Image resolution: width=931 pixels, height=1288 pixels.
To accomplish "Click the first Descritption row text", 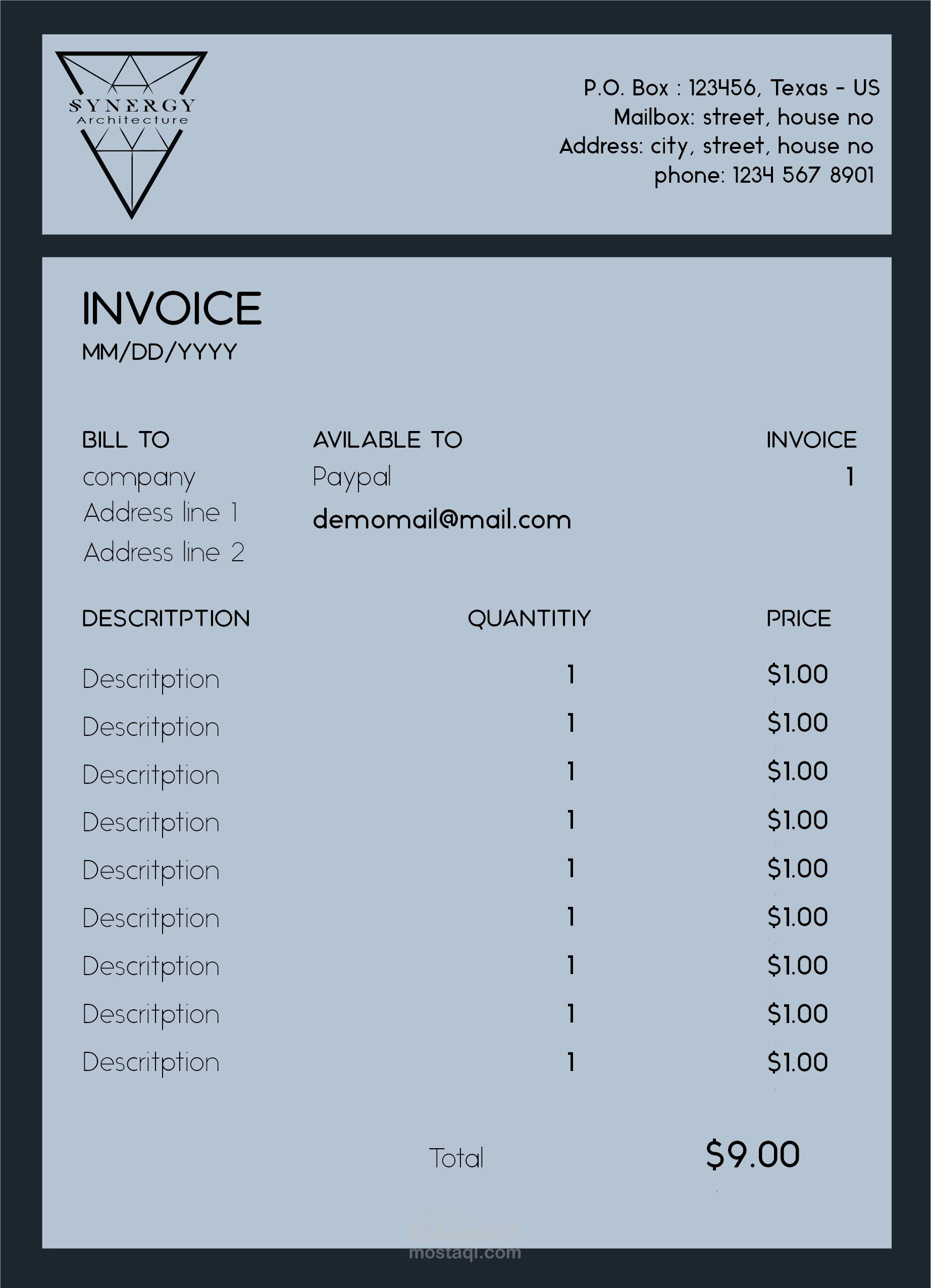I will click(x=151, y=680).
